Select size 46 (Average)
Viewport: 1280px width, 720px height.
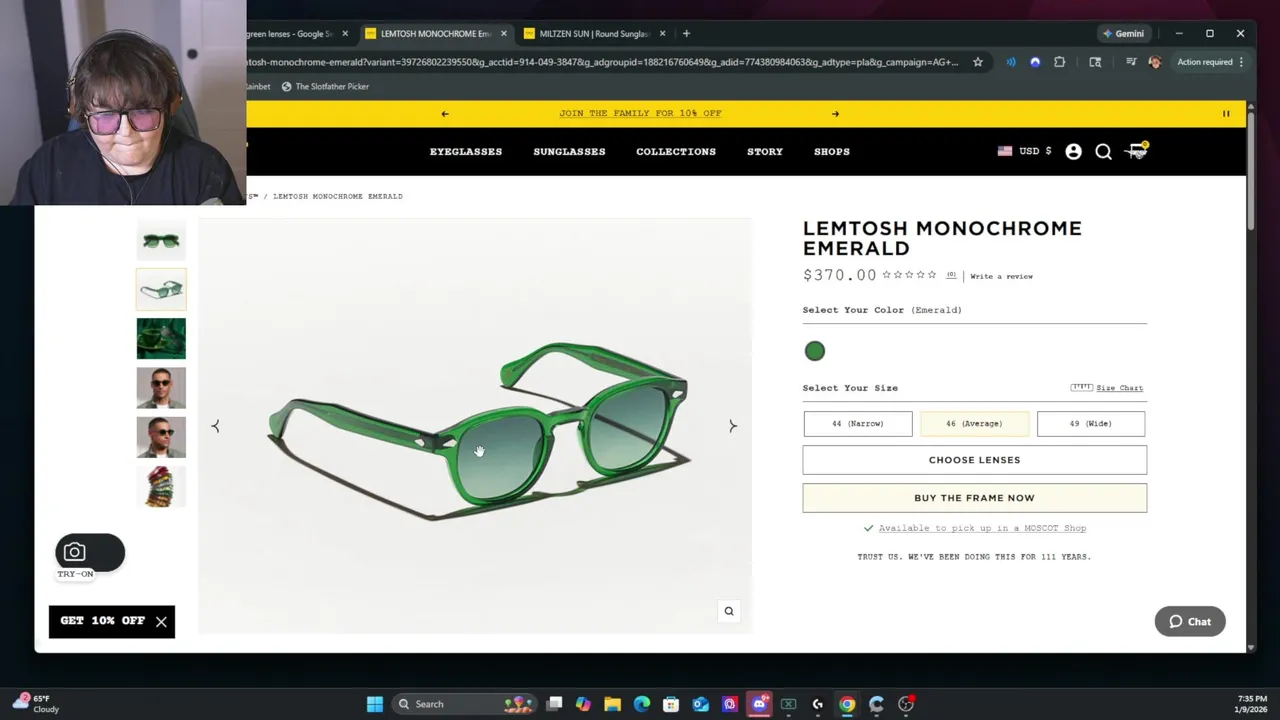pyautogui.click(x=974, y=424)
